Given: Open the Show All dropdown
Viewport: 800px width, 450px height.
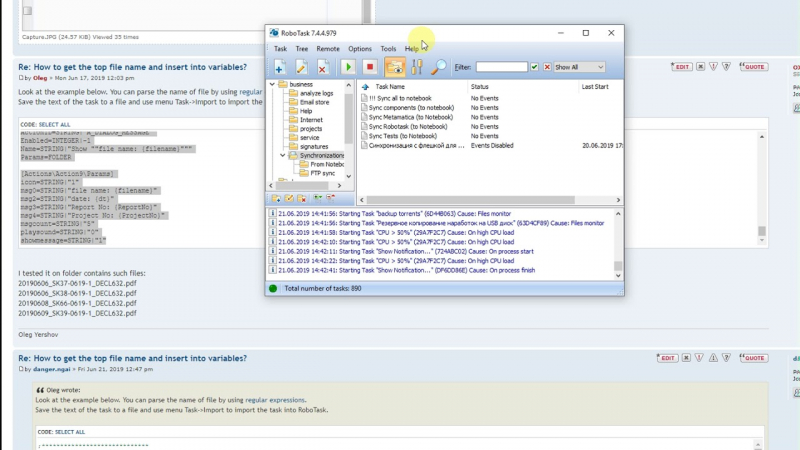Looking at the screenshot, I should coord(579,67).
